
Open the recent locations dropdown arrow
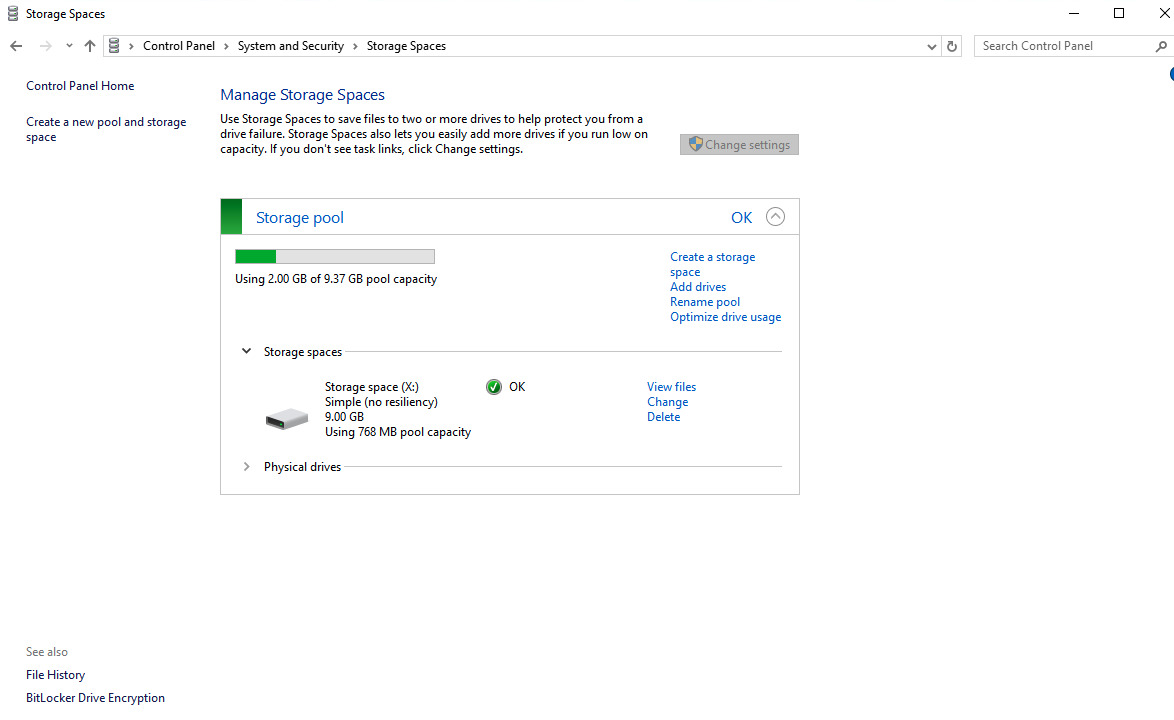(x=69, y=46)
